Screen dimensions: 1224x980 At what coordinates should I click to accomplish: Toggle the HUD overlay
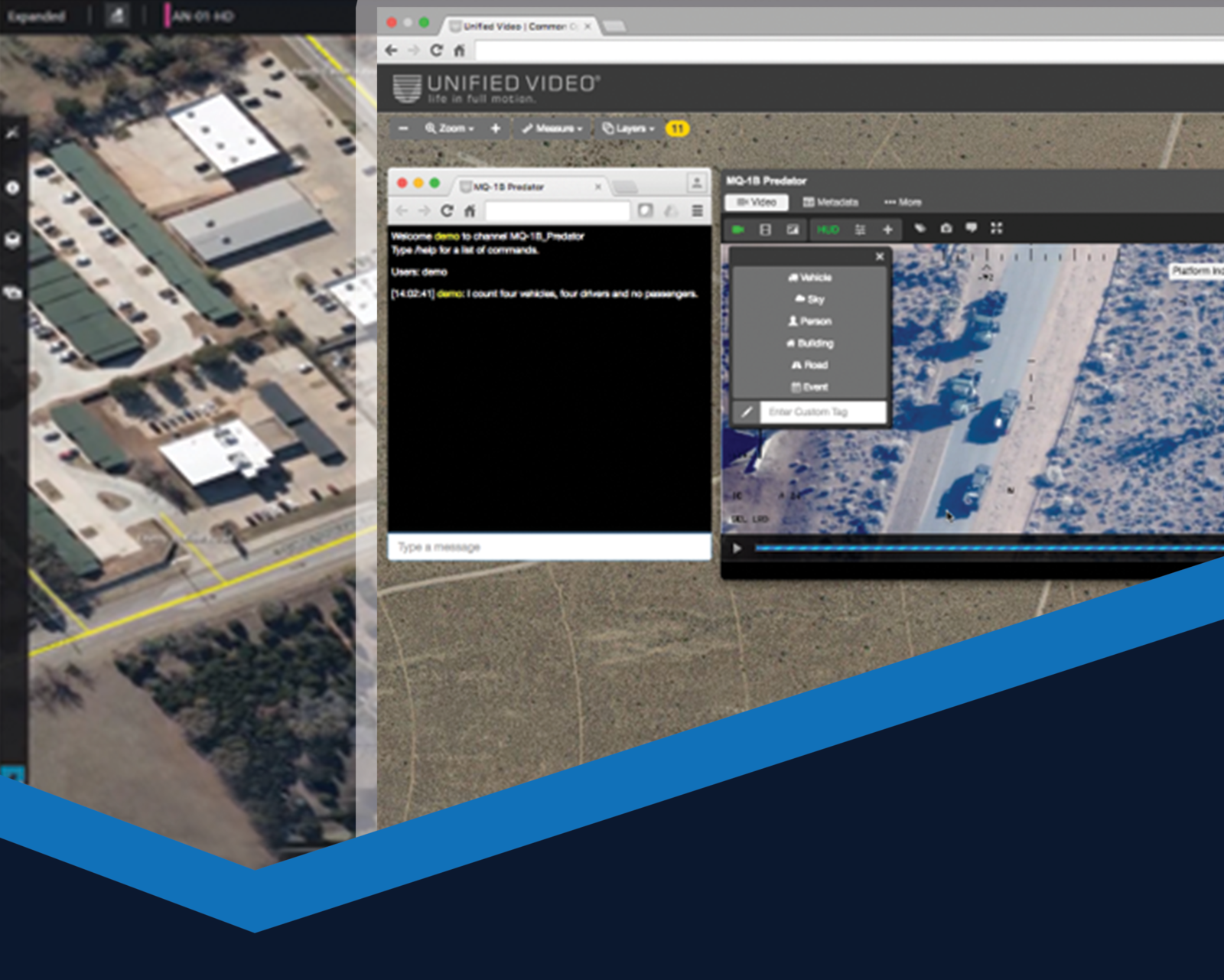[x=828, y=229]
